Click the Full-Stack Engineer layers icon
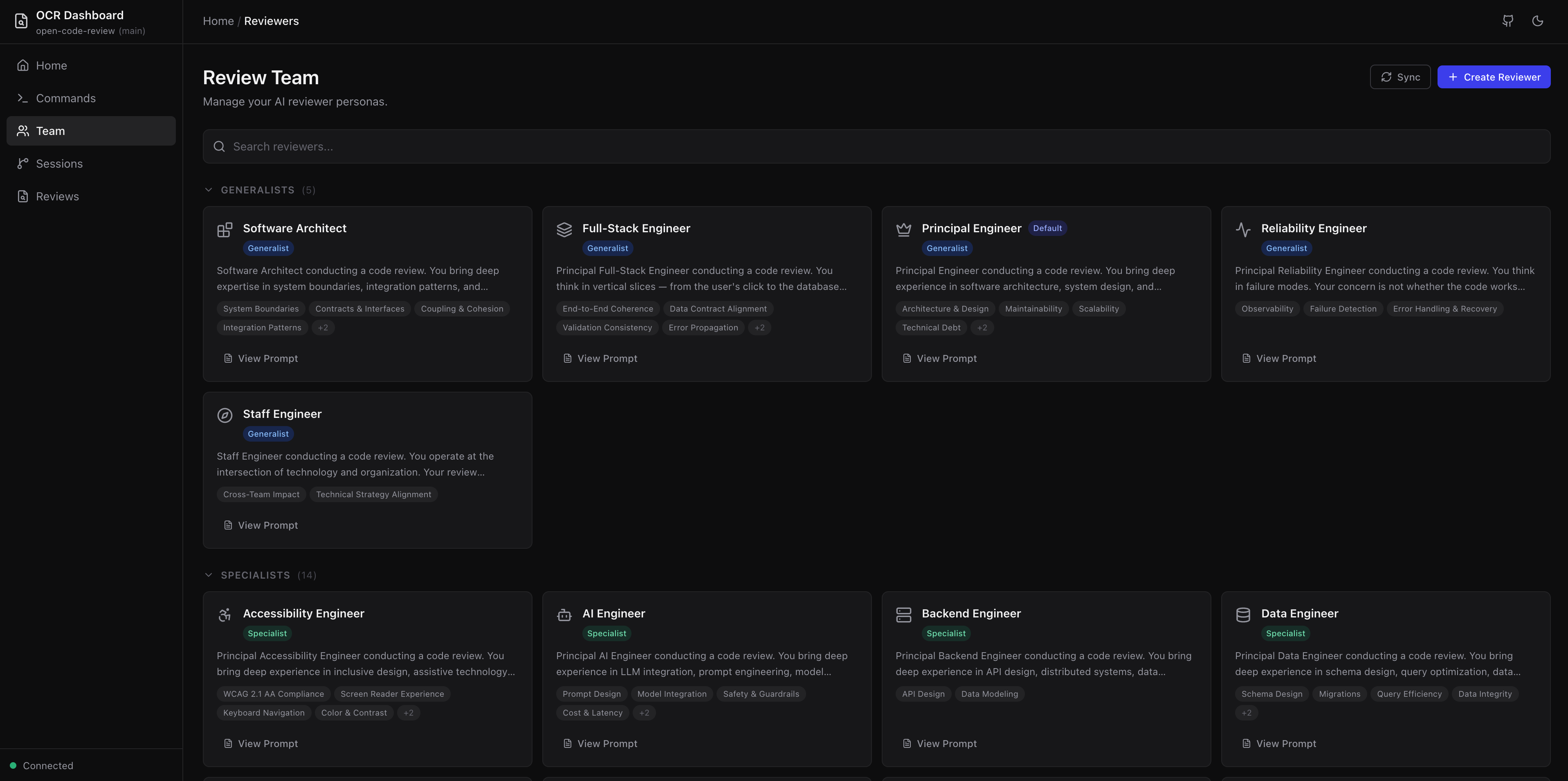Image resolution: width=1568 pixels, height=781 pixels. 564,229
